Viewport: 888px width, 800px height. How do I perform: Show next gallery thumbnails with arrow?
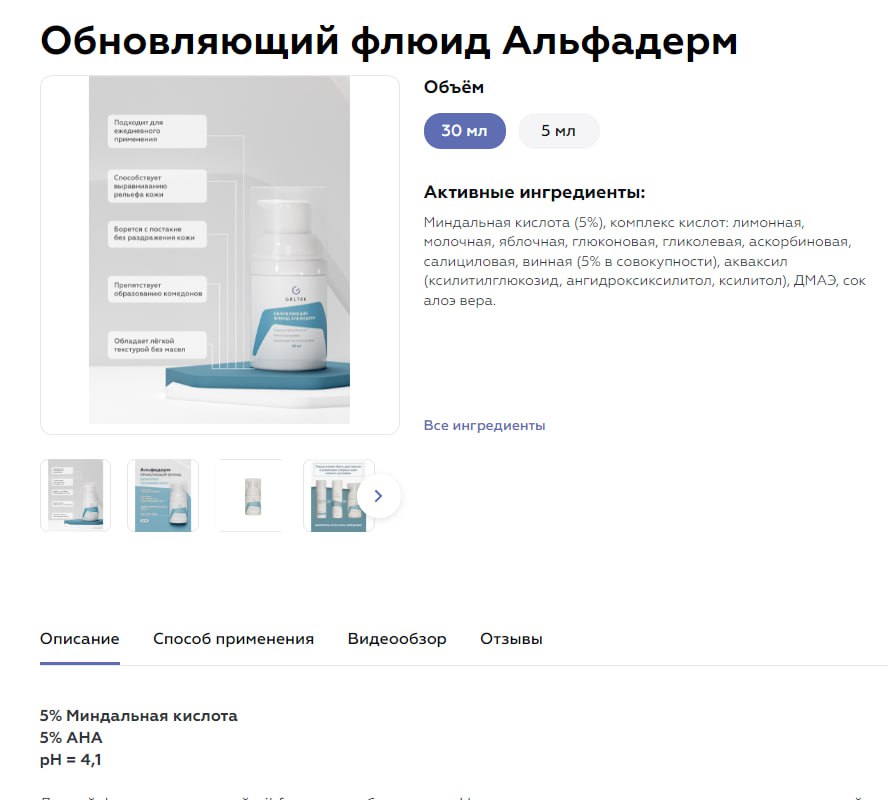coord(378,496)
